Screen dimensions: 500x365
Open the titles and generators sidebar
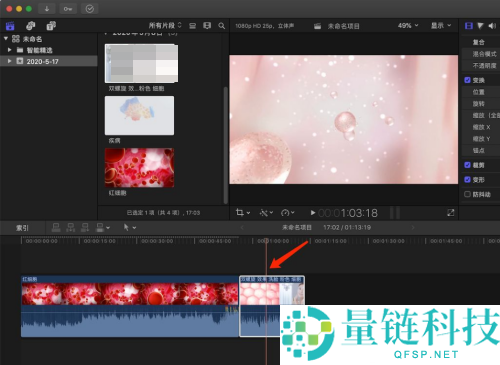(51, 26)
